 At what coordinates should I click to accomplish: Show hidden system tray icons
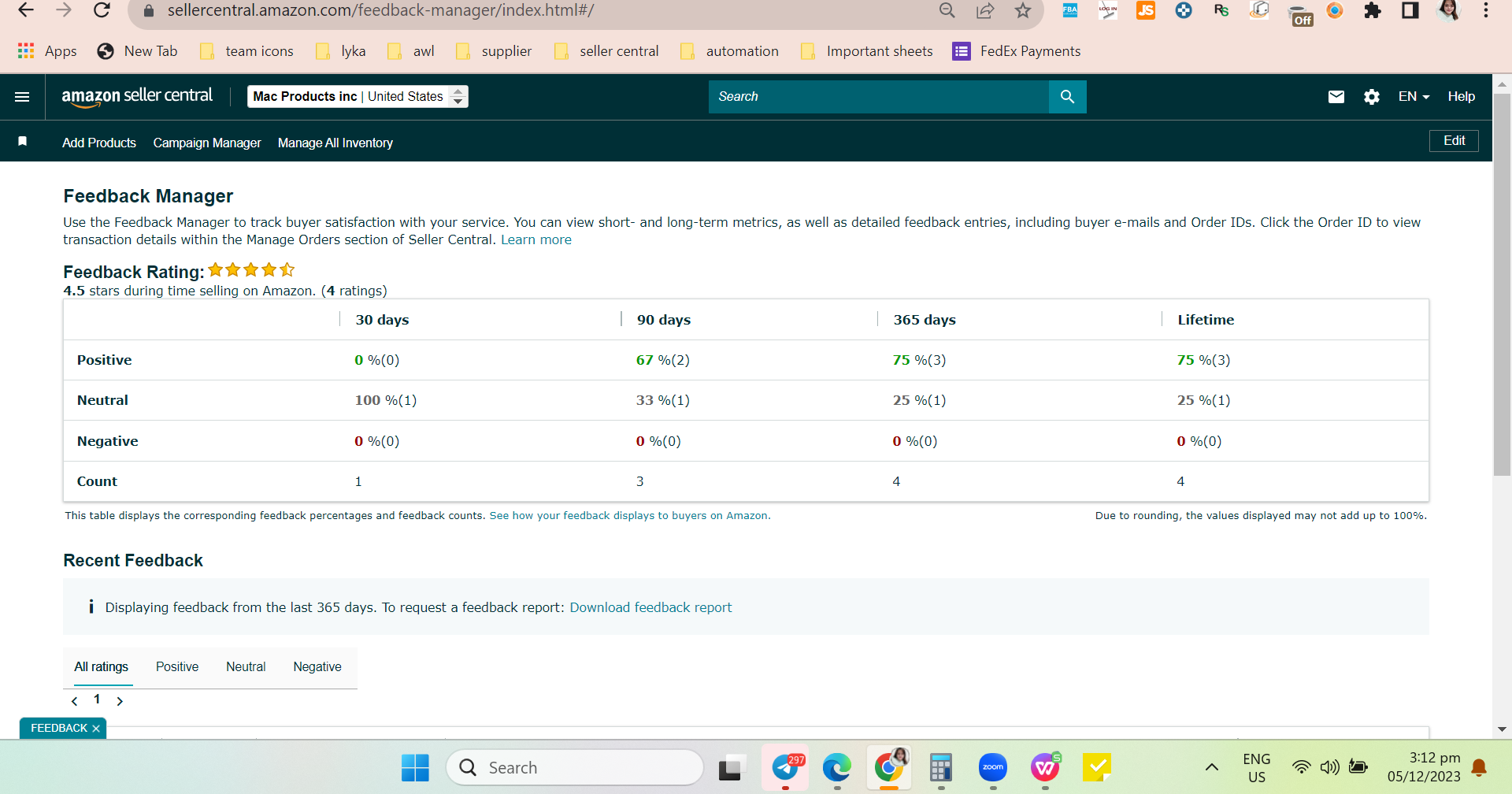(x=1212, y=767)
